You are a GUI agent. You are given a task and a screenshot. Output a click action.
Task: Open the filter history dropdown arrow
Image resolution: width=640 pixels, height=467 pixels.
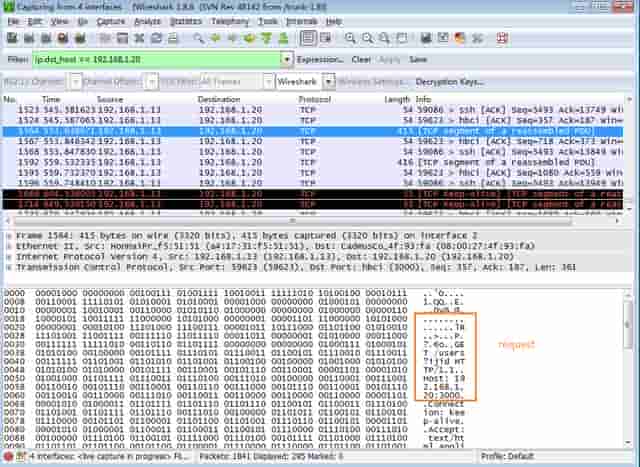click(284, 60)
